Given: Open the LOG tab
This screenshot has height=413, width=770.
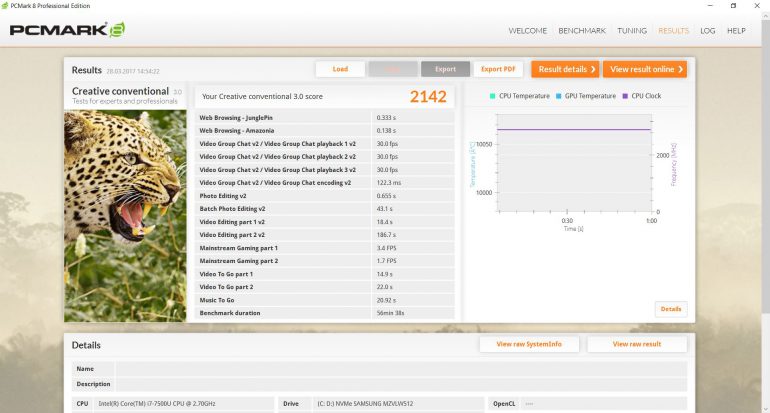Looking at the screenshot, I should [x=708, y=30].
